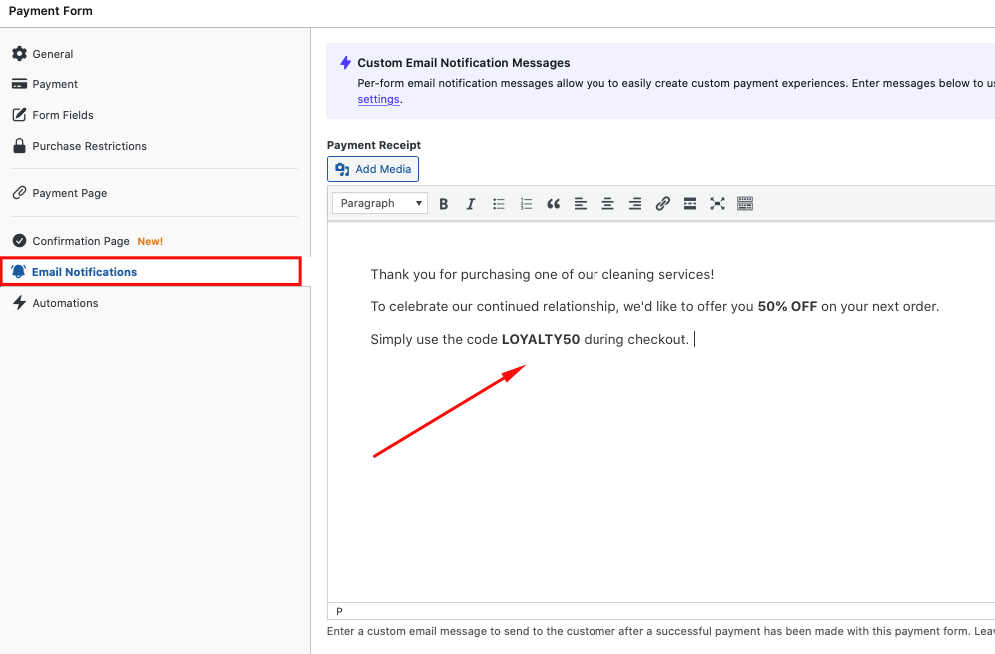Insert a bulleted list

(x=499, y=203)
